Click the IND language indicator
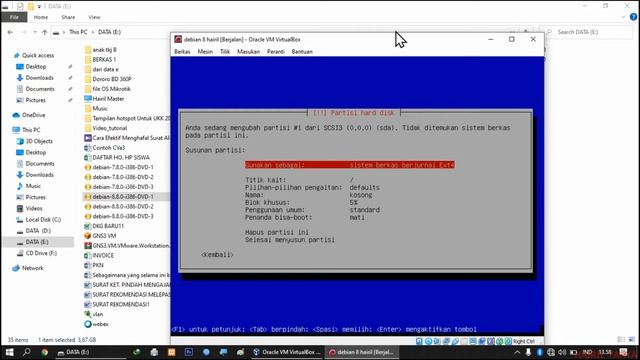 587,352
